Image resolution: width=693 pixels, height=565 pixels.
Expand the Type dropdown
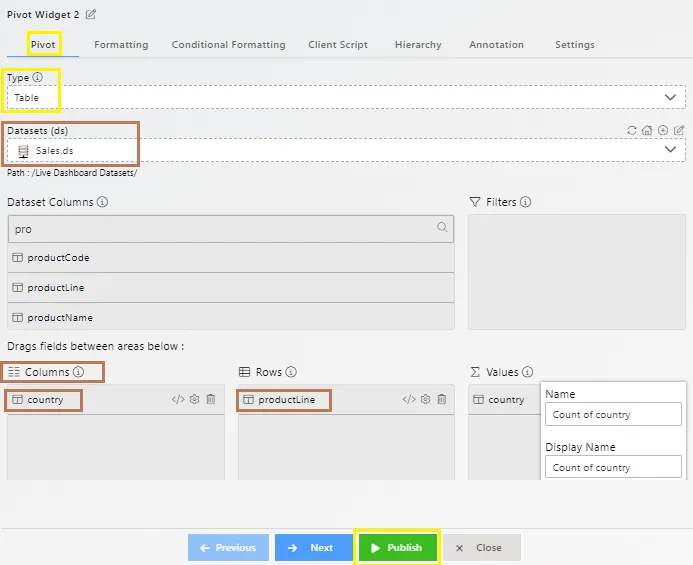[x=670, y=97]
